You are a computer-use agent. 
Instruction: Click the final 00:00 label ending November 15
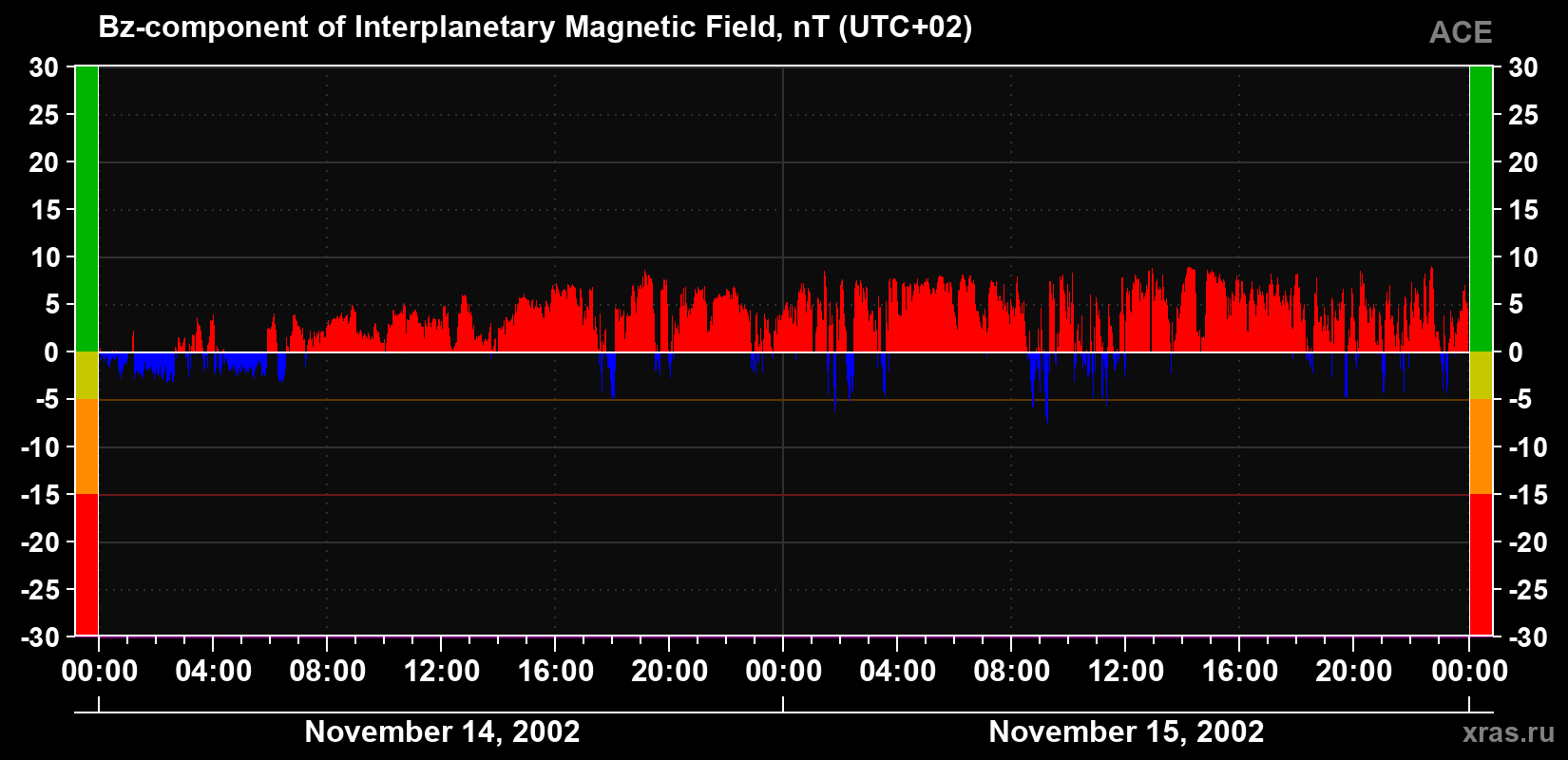tap(1470, 672)
